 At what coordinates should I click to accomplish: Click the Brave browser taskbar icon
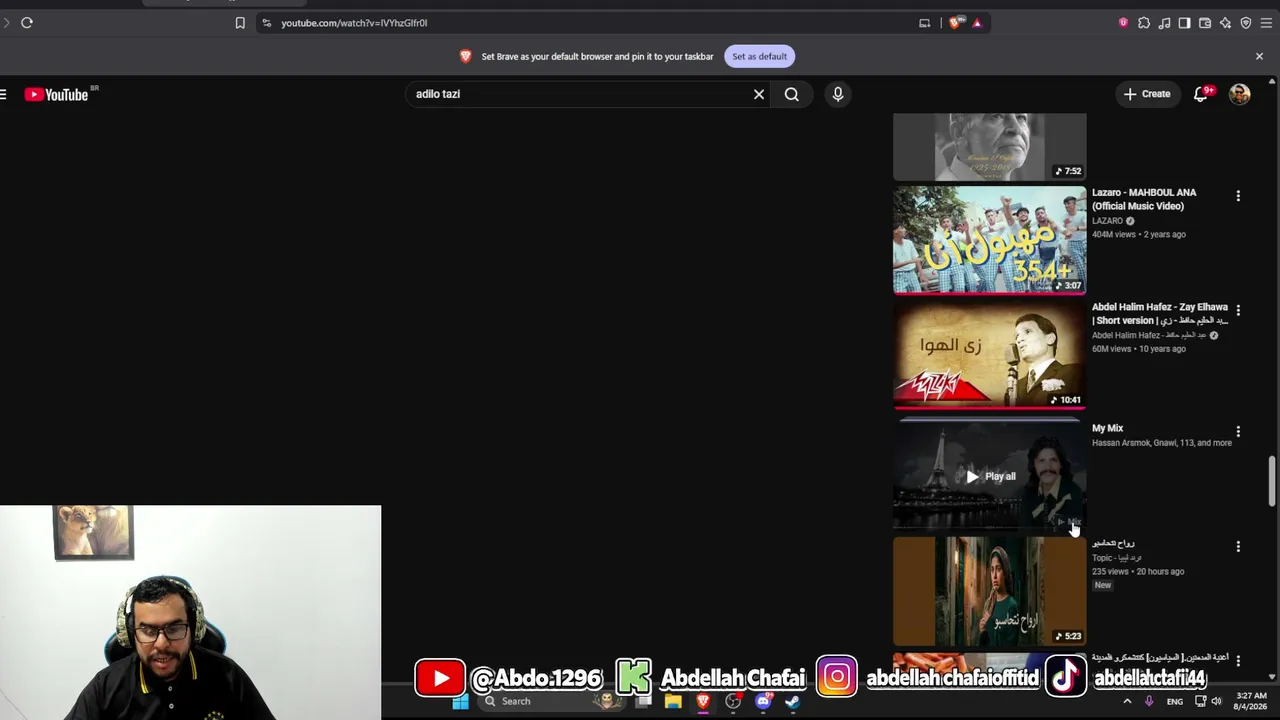pos(703,702)
